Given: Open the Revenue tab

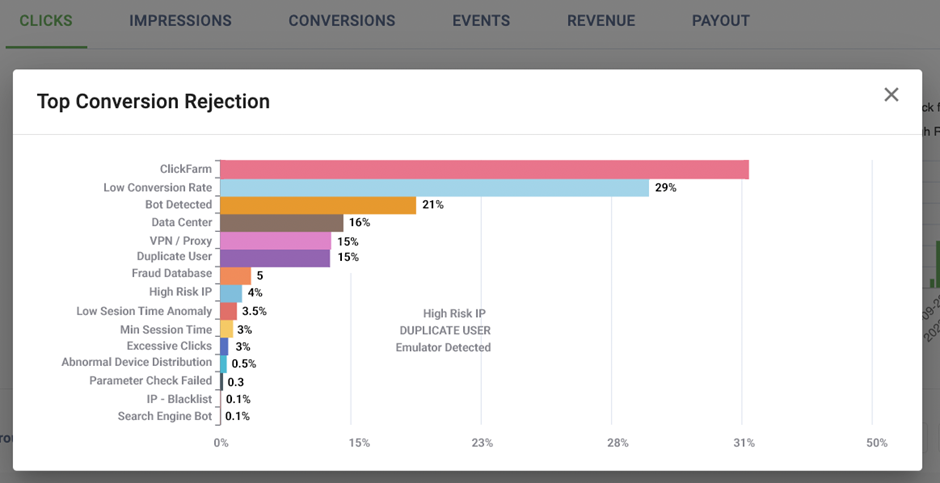Looking at the screenshot, I should point(601,21).
